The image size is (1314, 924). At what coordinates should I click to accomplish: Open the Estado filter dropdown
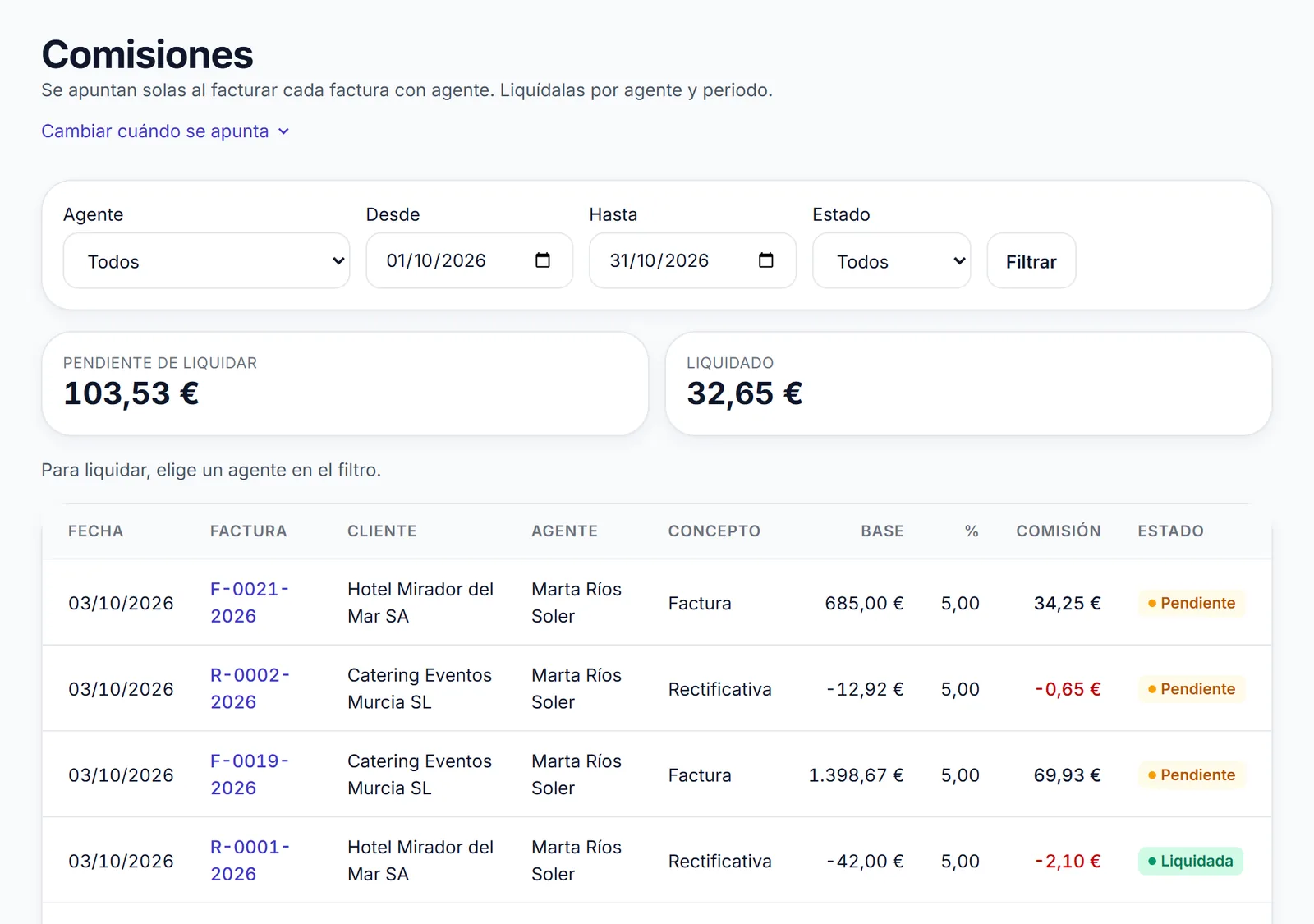(x=892, y=261)
